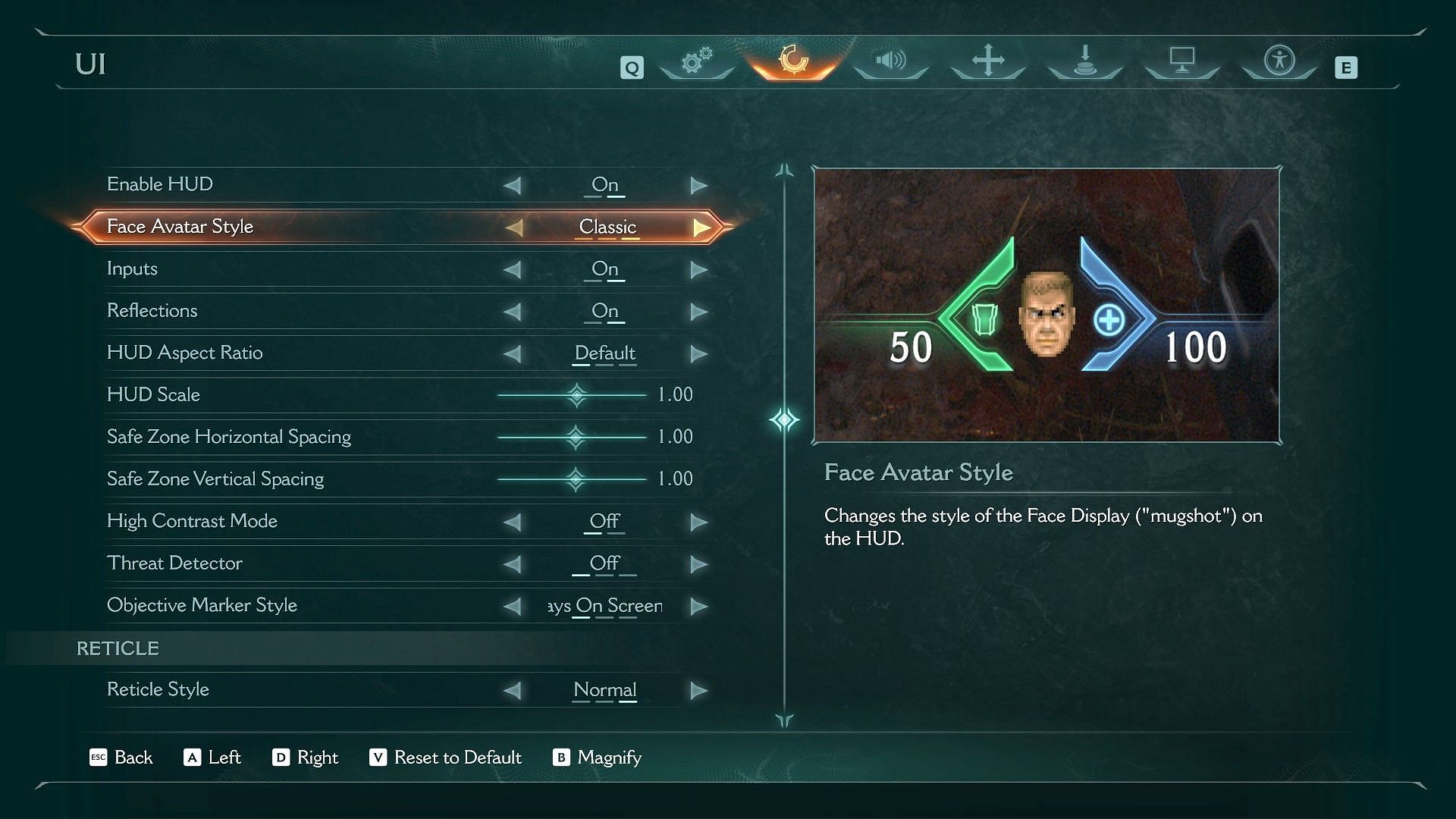The image size is (1456, 819).
Task: Click the Reset to Default button
Action: (445, 757)
